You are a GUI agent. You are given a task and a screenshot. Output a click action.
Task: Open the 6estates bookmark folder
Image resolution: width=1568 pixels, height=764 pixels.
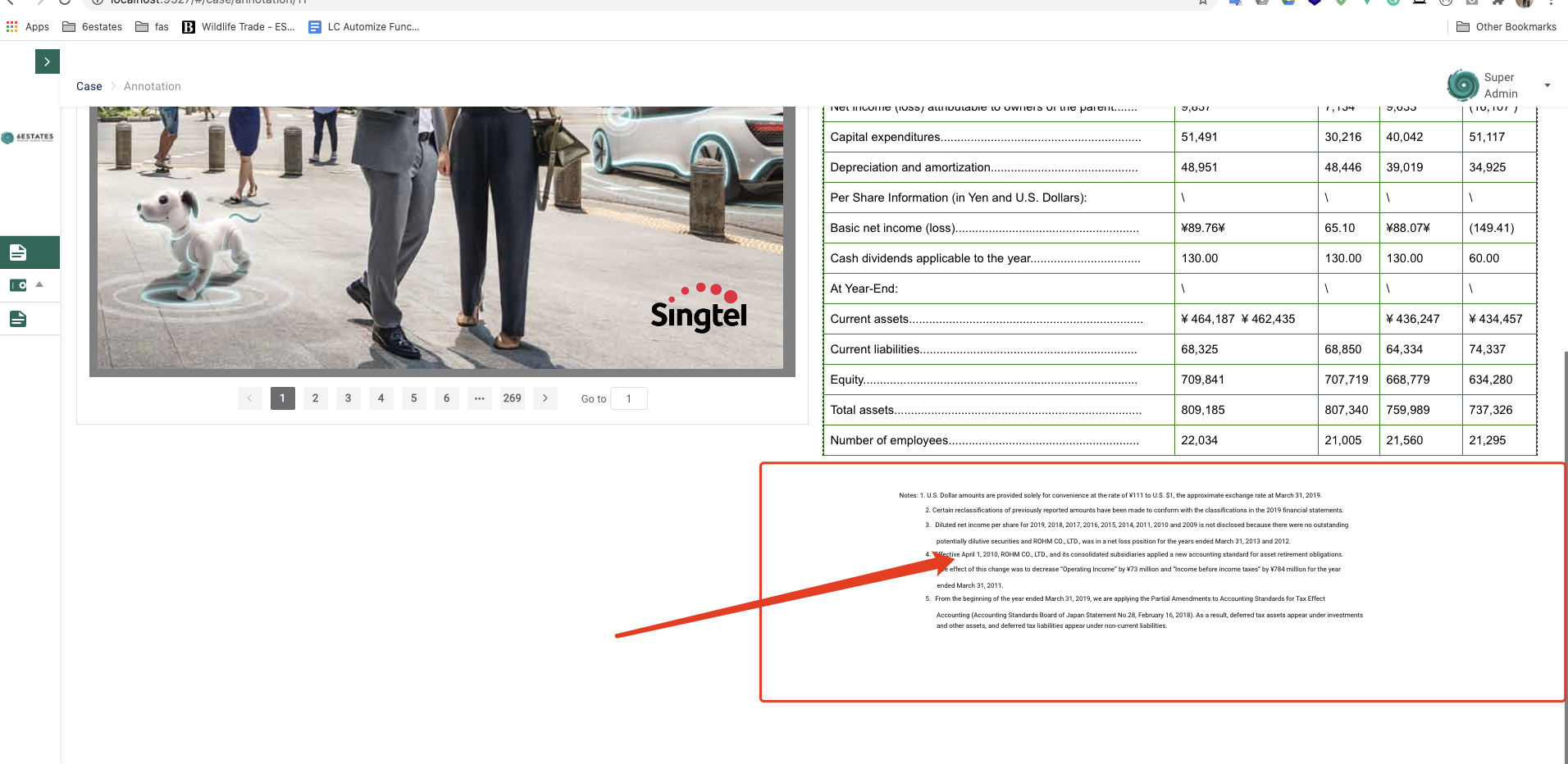(93, 27)
